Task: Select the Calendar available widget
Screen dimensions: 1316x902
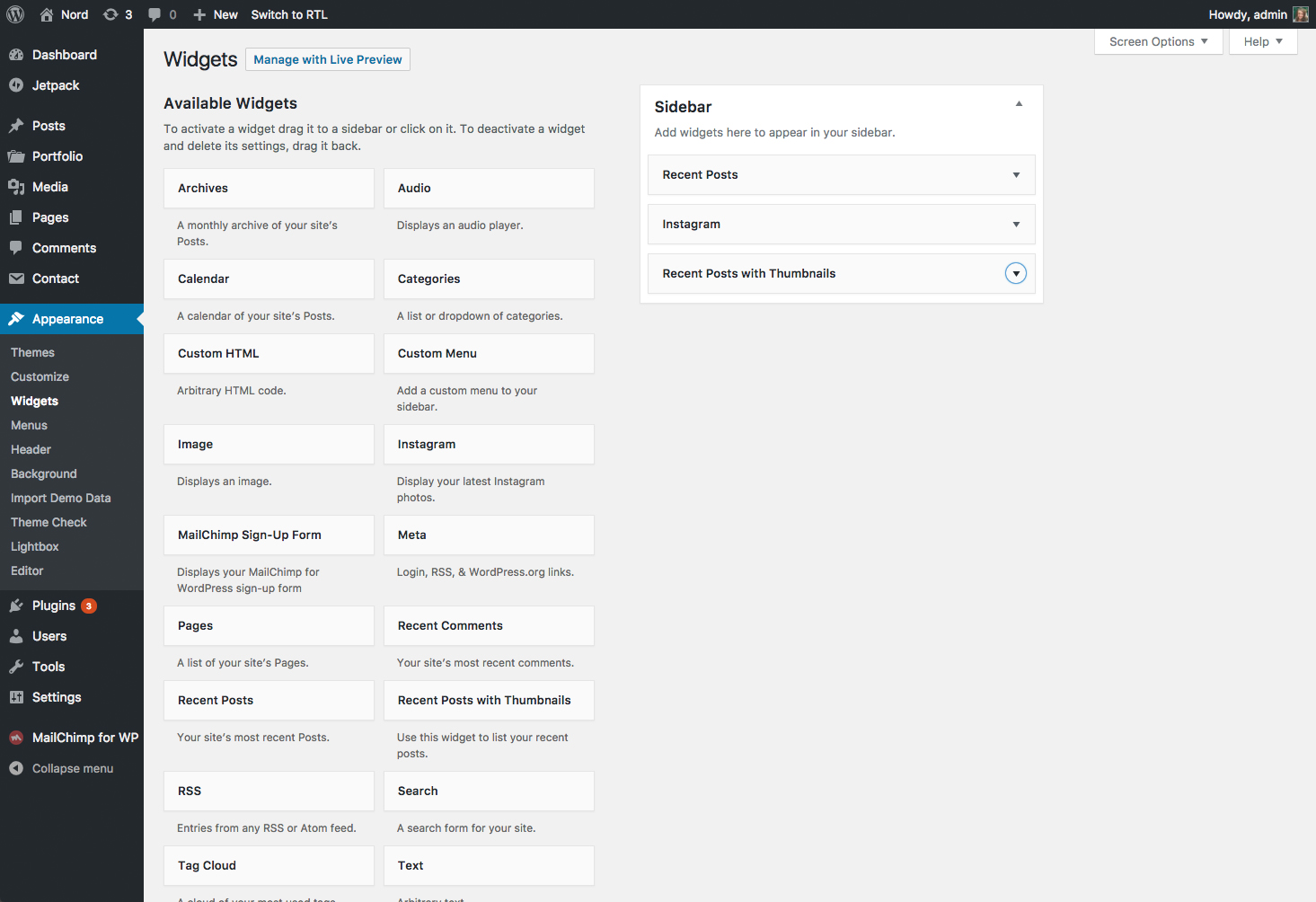Action: (269, 279)
